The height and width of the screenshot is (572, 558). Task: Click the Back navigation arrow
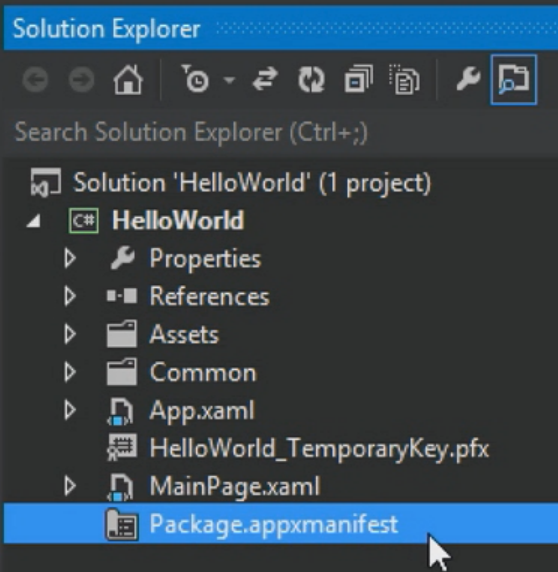(x=35, y=80)
